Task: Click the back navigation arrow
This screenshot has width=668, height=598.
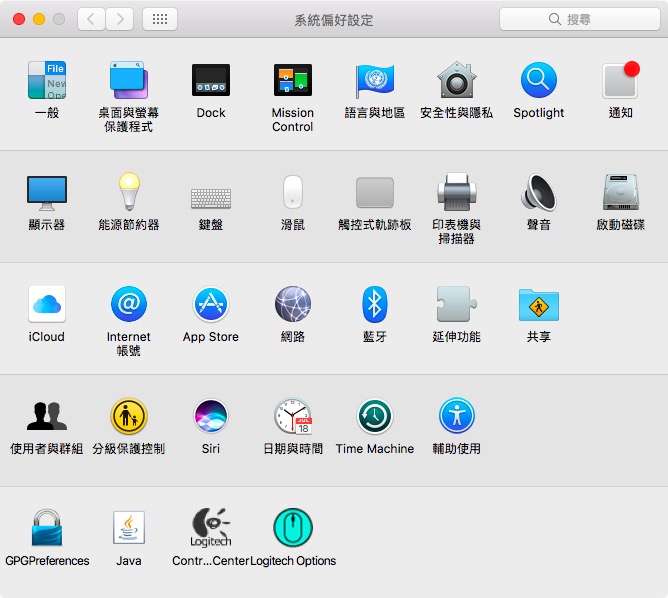Action: click(x=91, y=19)
